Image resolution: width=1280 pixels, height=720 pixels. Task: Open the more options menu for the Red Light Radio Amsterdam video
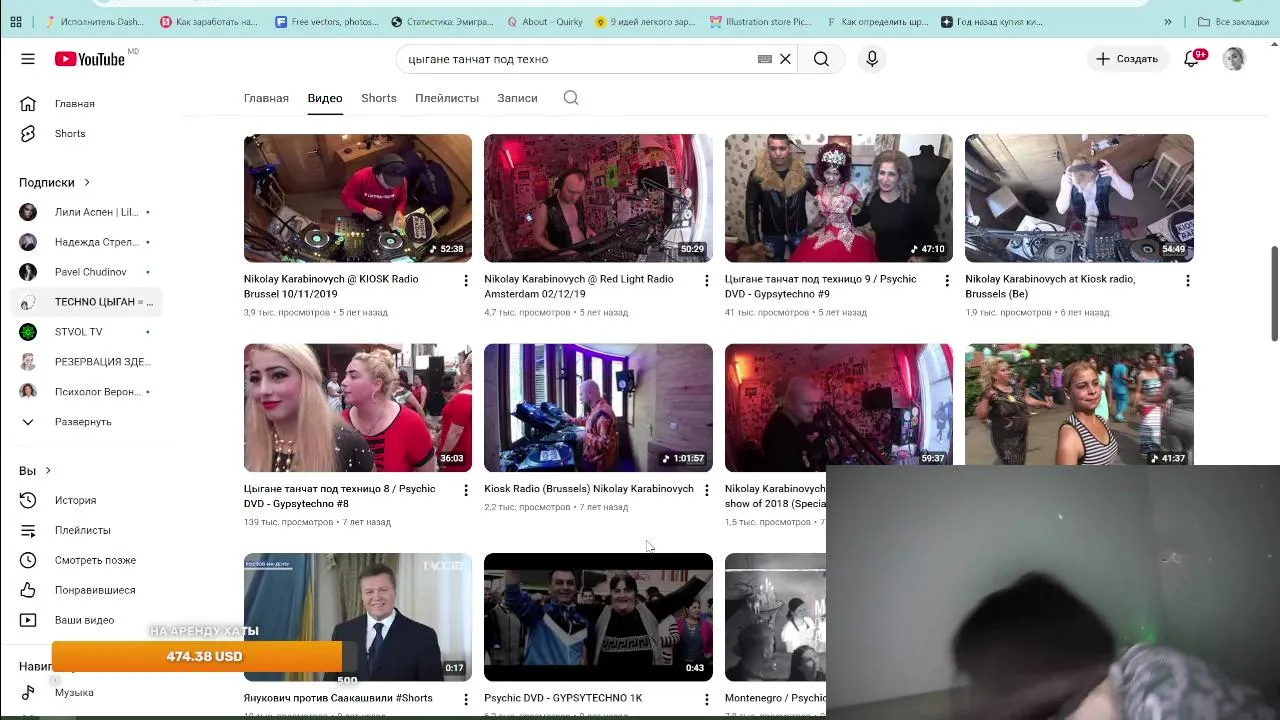(706, 281)
